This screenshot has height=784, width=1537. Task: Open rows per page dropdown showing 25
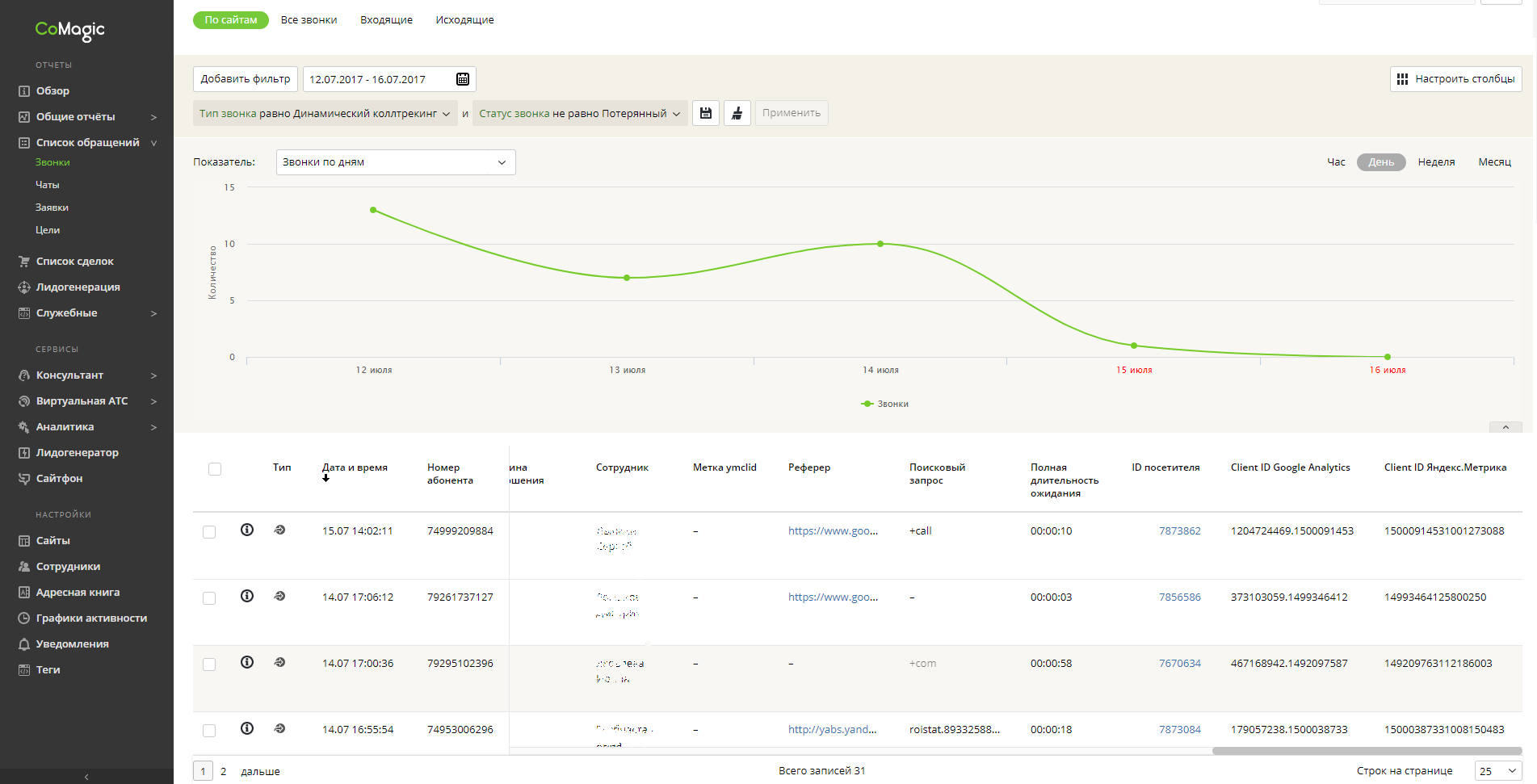tap(1497, 771)
